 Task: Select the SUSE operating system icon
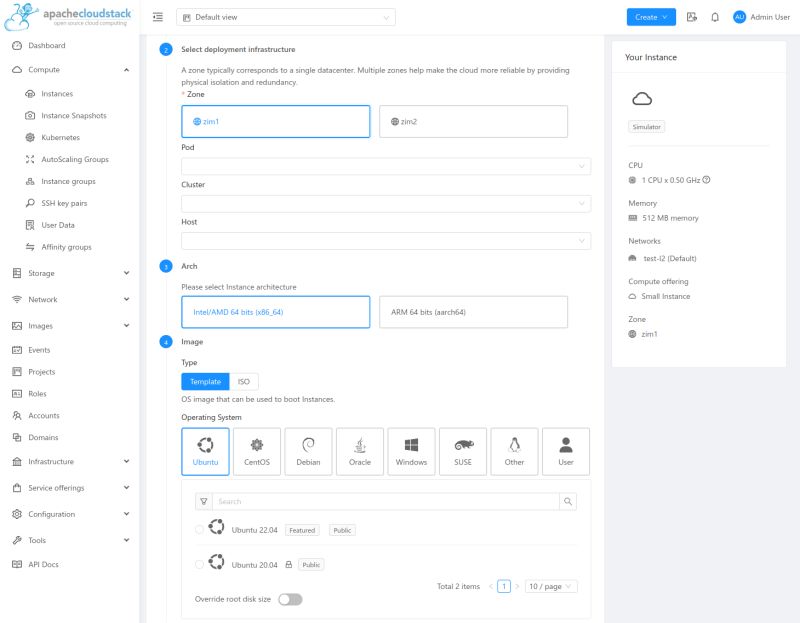click(x=462, y=451)
